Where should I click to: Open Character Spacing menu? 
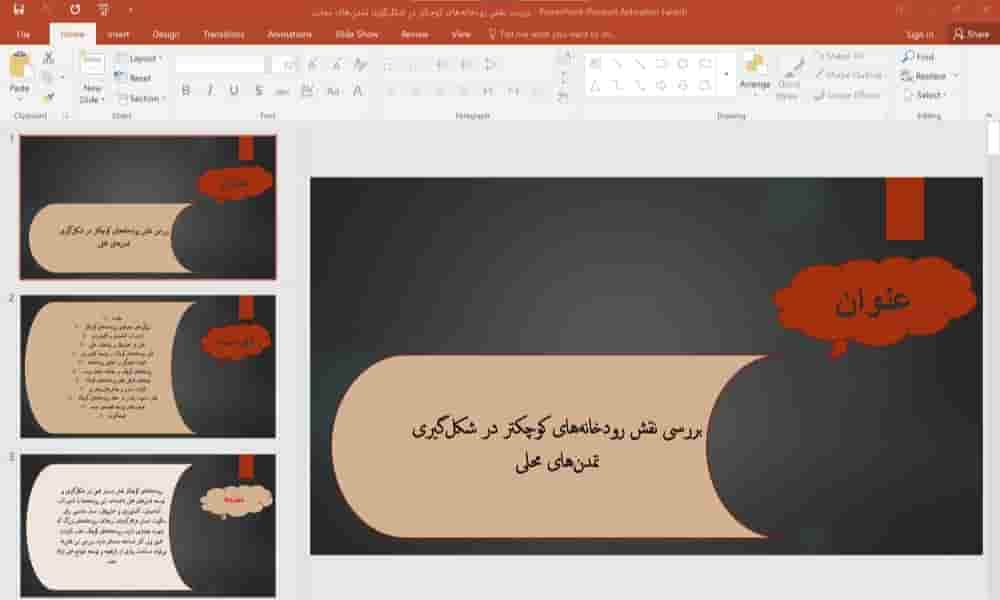(307, 91)
